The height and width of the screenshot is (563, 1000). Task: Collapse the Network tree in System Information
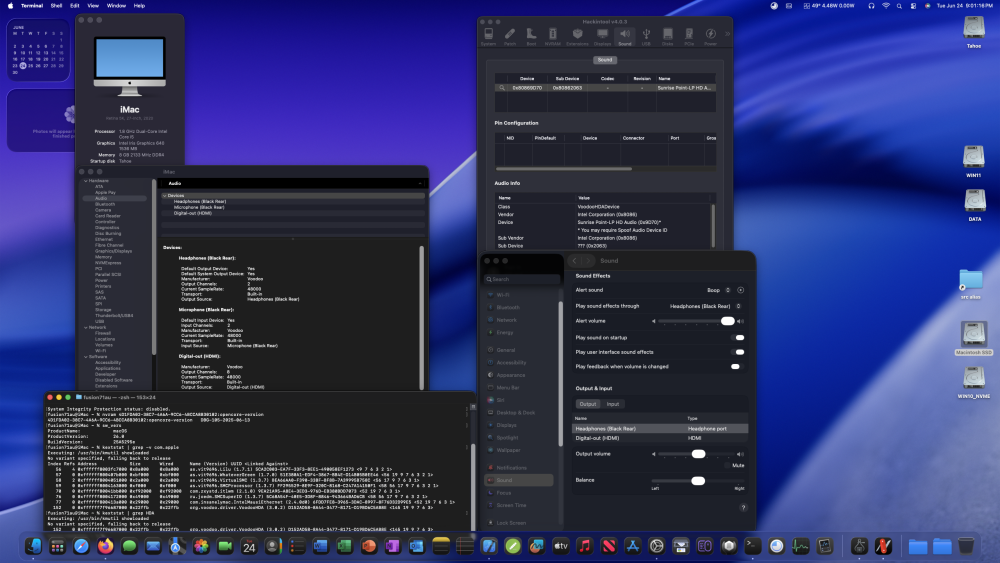pyautogui.click(x=85, y=328)
